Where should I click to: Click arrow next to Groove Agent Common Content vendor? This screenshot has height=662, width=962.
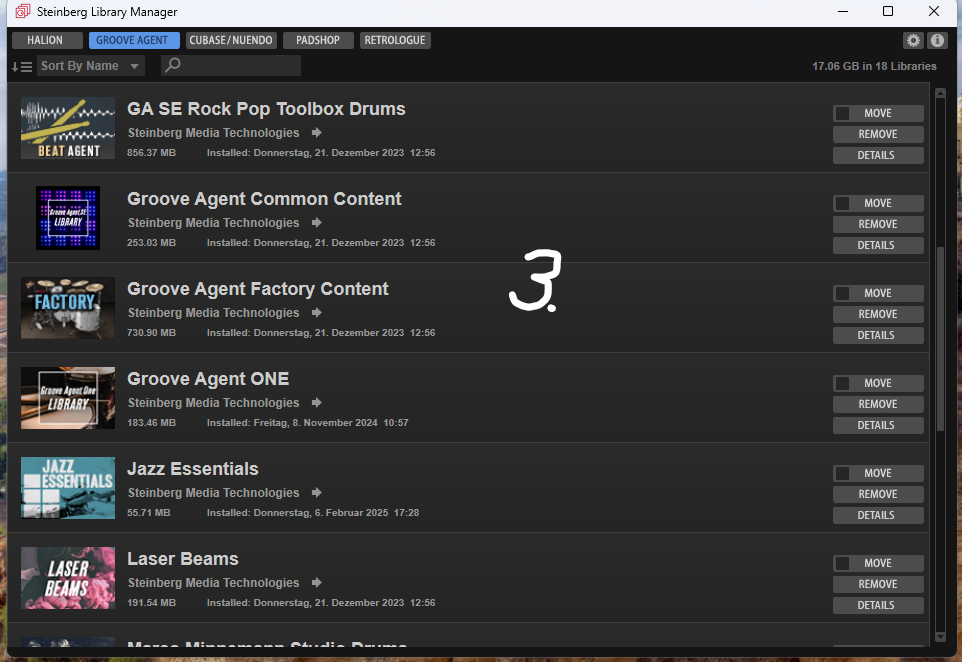tap(317, 223)
